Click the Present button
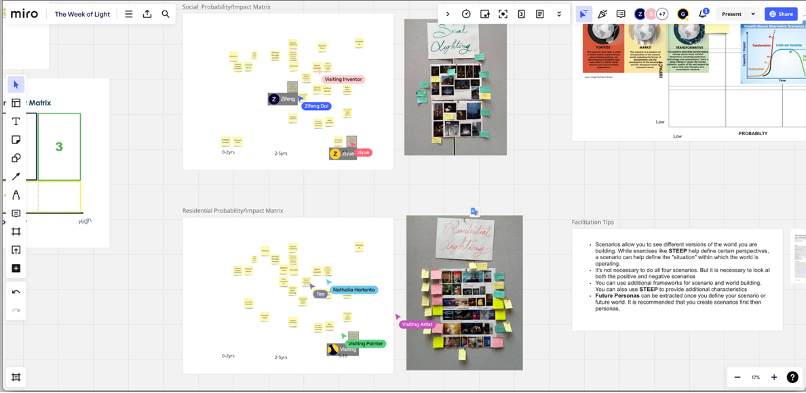The height and width of the screenshot is (393, 806). (x=731, y=14)
